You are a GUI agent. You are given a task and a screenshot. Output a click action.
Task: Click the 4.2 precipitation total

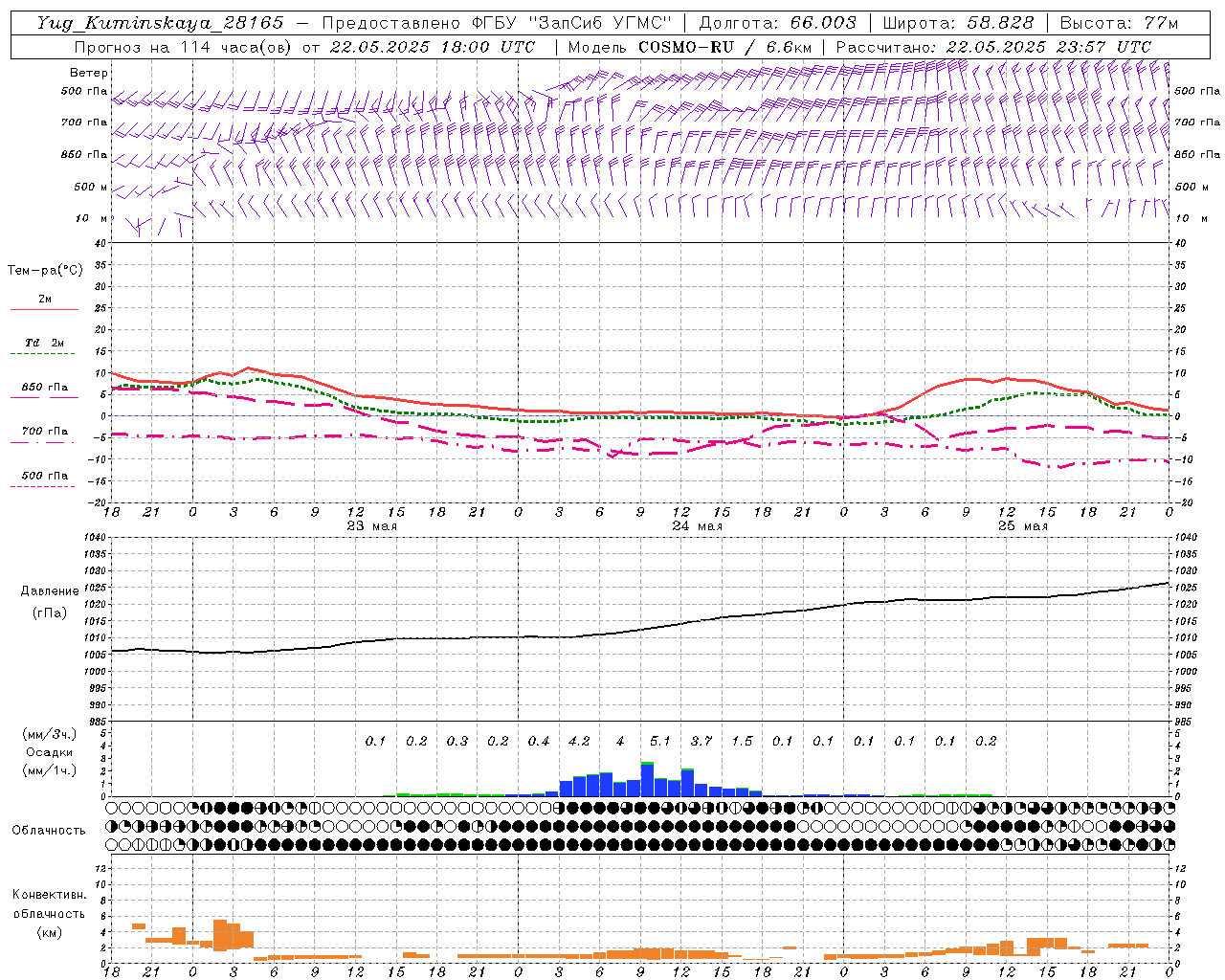tap(579, 742)
